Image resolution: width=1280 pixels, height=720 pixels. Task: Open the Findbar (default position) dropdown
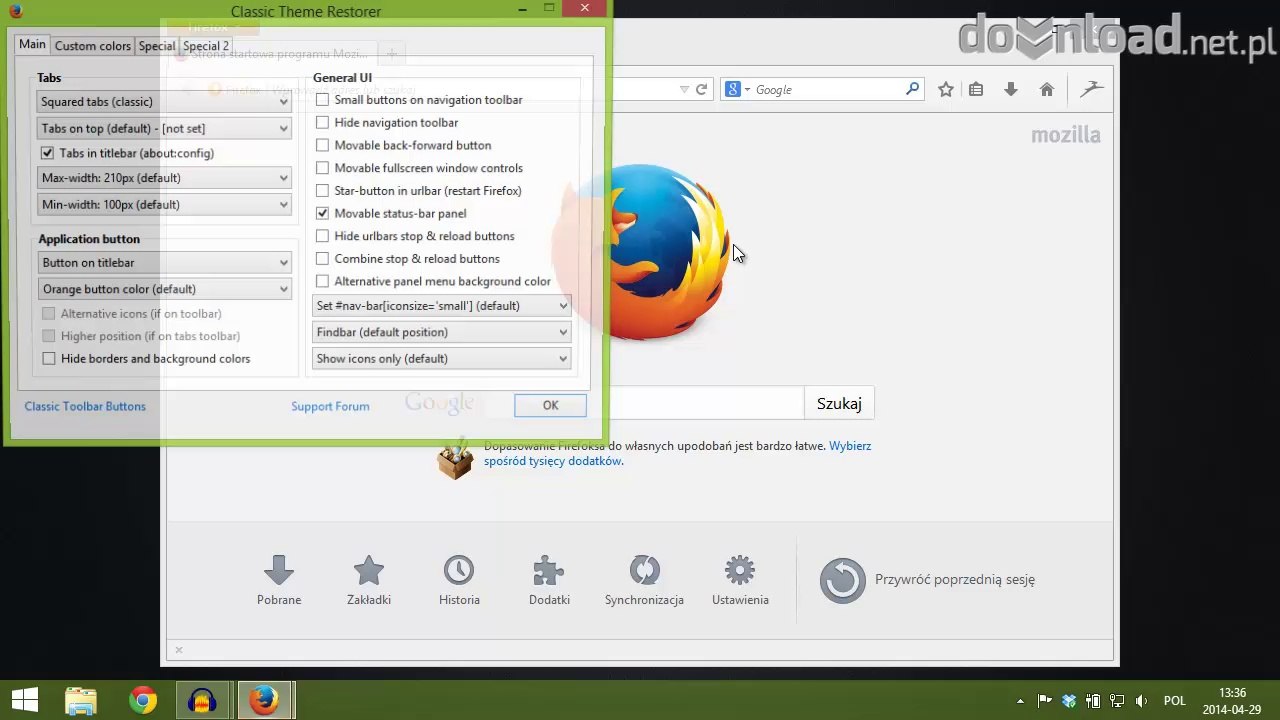[x=441, y=332]
